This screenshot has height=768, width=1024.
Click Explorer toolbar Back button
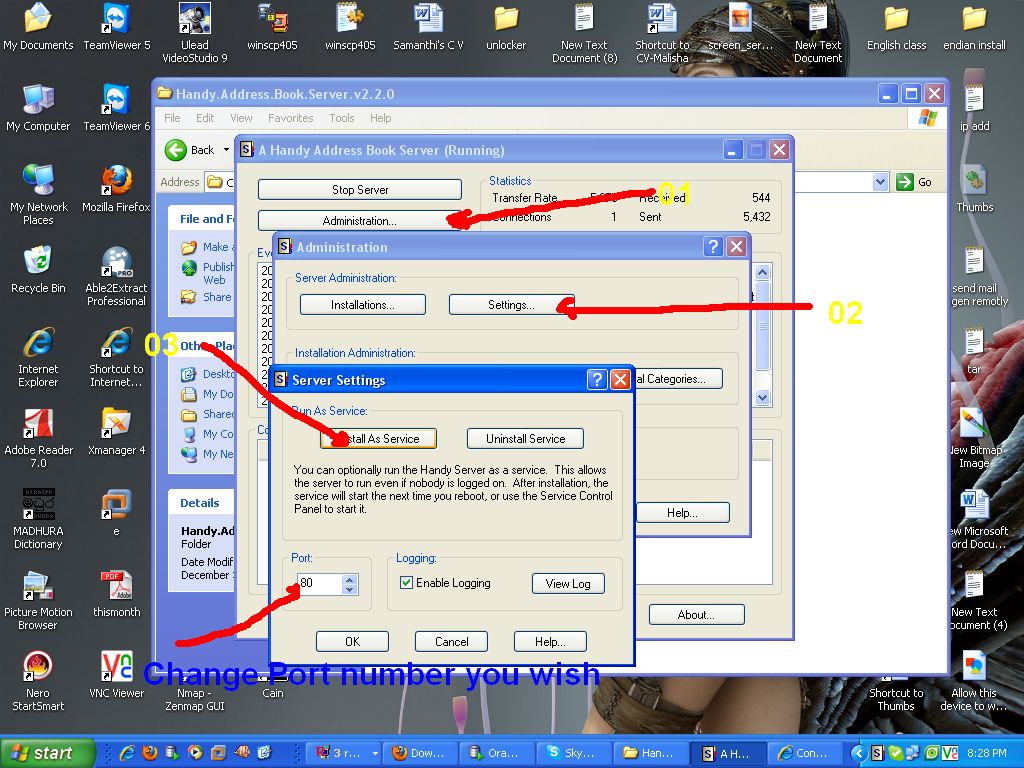[x=190, y=150]
